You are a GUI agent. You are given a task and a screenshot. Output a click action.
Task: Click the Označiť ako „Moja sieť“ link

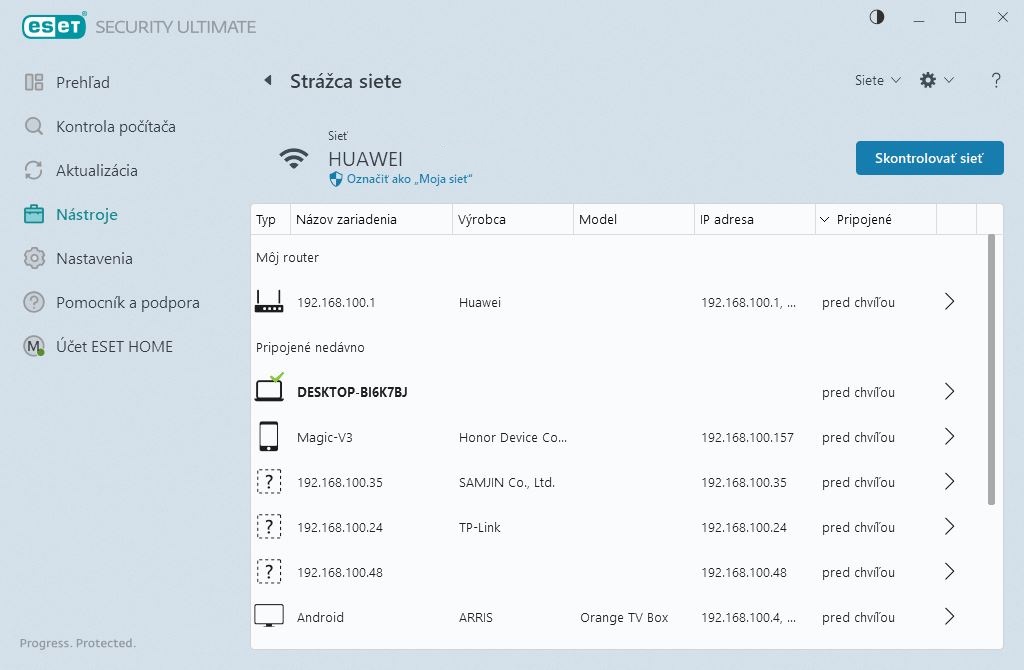point(408,178)
